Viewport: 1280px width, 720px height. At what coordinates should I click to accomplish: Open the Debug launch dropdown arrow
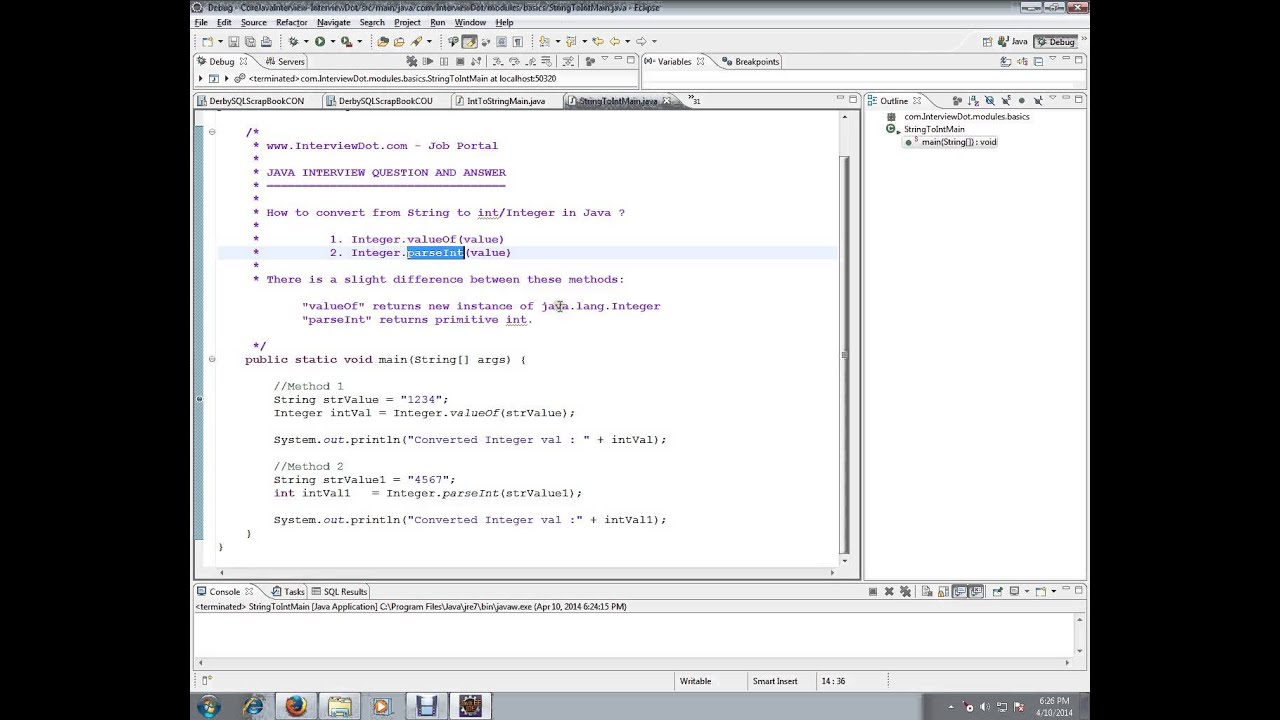pyautogui.click(x=306, y=41)
